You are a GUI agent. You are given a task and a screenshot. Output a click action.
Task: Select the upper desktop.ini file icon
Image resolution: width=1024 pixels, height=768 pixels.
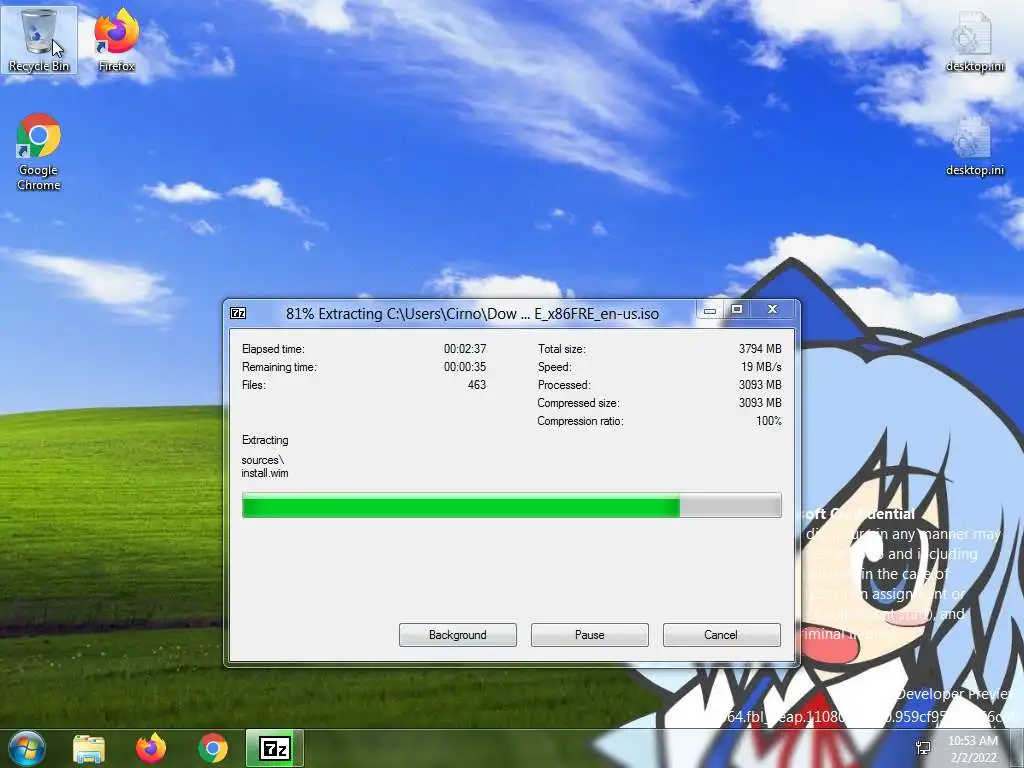[975, 39]
